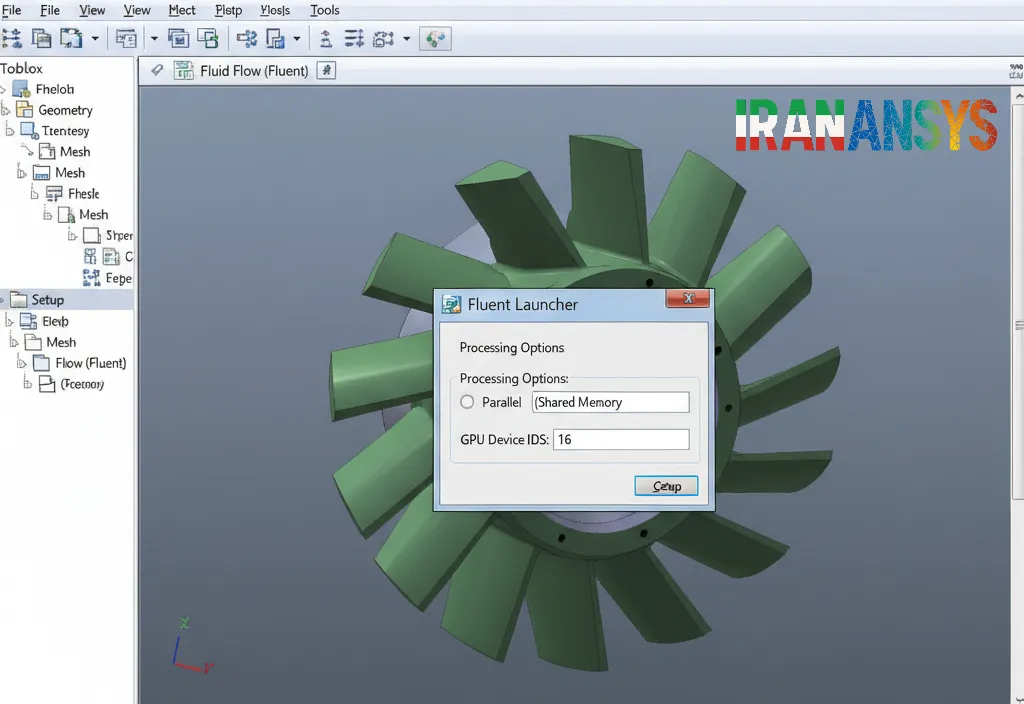The image size is (1024, 704).
Task: Click the (Shared Memory text field
Action: click(x=611, y=402)
